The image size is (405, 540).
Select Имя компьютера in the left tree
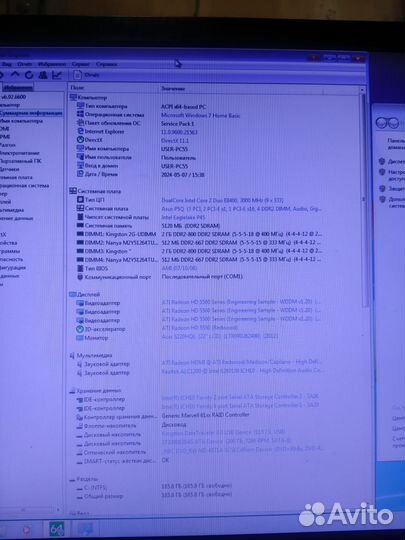(21, 121)
